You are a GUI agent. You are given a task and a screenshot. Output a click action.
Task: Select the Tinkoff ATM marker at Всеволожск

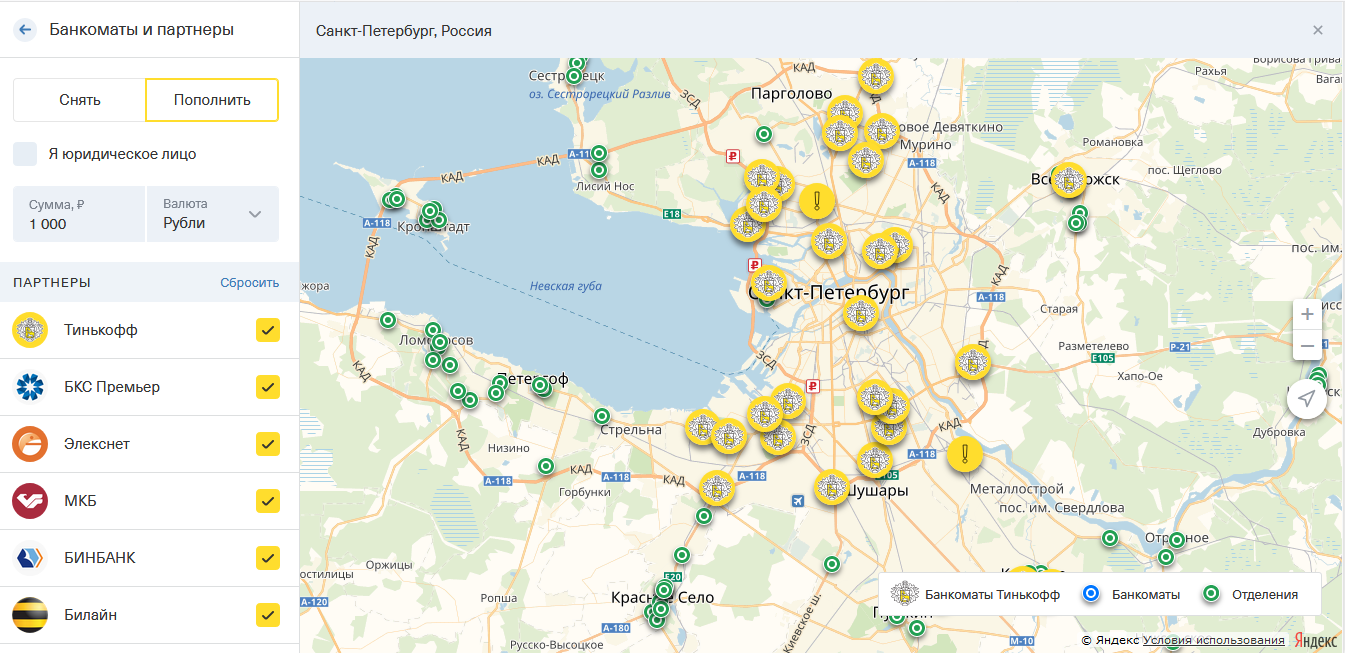pyautogui.click(x=1069, y=180)
